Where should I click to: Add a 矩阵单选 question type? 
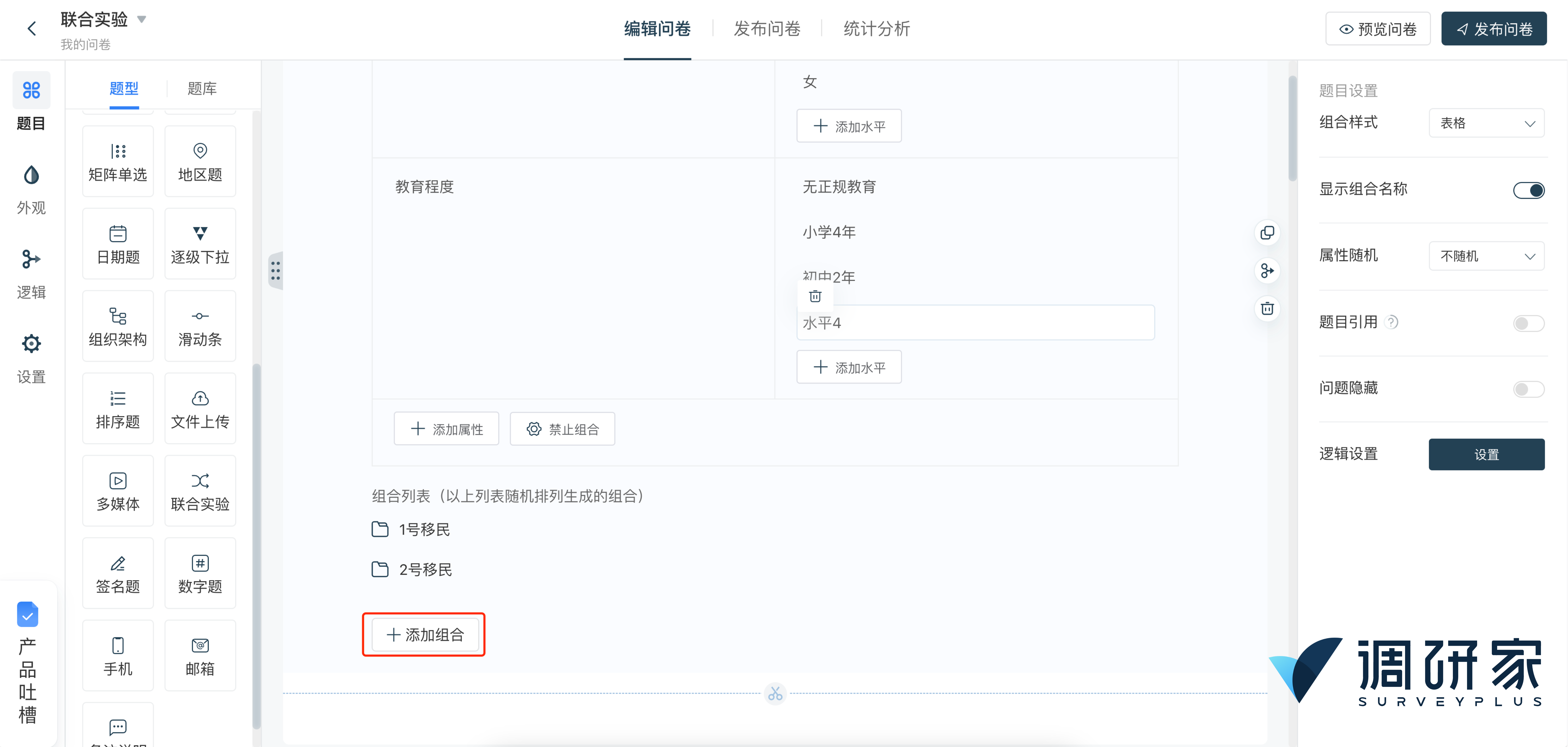click(118, 162)
